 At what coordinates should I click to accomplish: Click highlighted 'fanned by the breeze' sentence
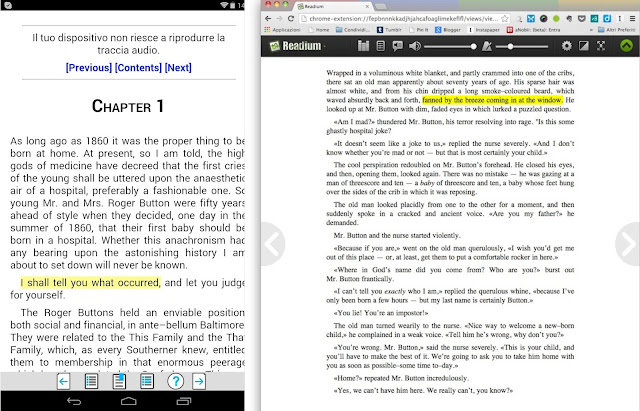click(x=492, y=100)
